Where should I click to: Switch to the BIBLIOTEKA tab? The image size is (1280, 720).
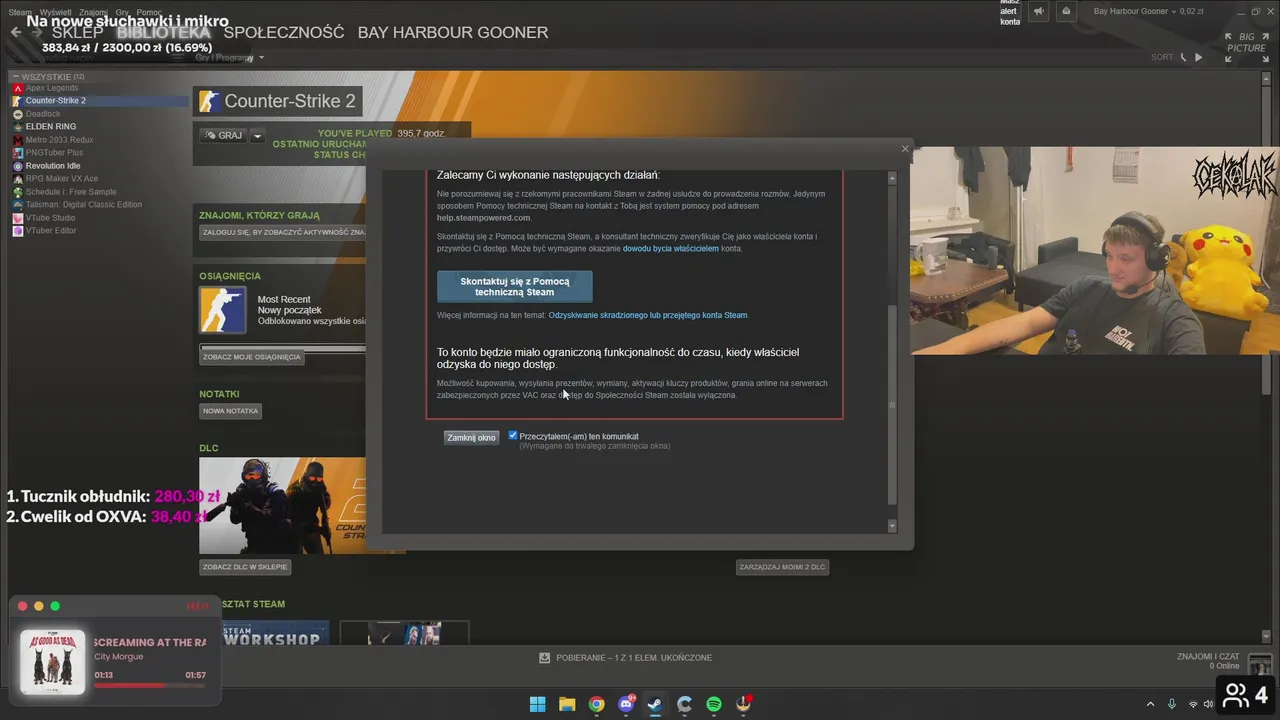163,33
